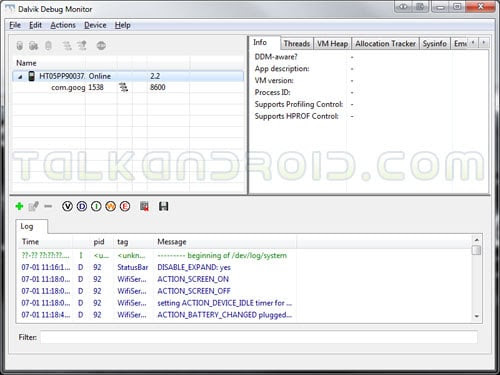
Task: Click the tag column header in log
Action: pyautogui.click(x=133, y=242)
